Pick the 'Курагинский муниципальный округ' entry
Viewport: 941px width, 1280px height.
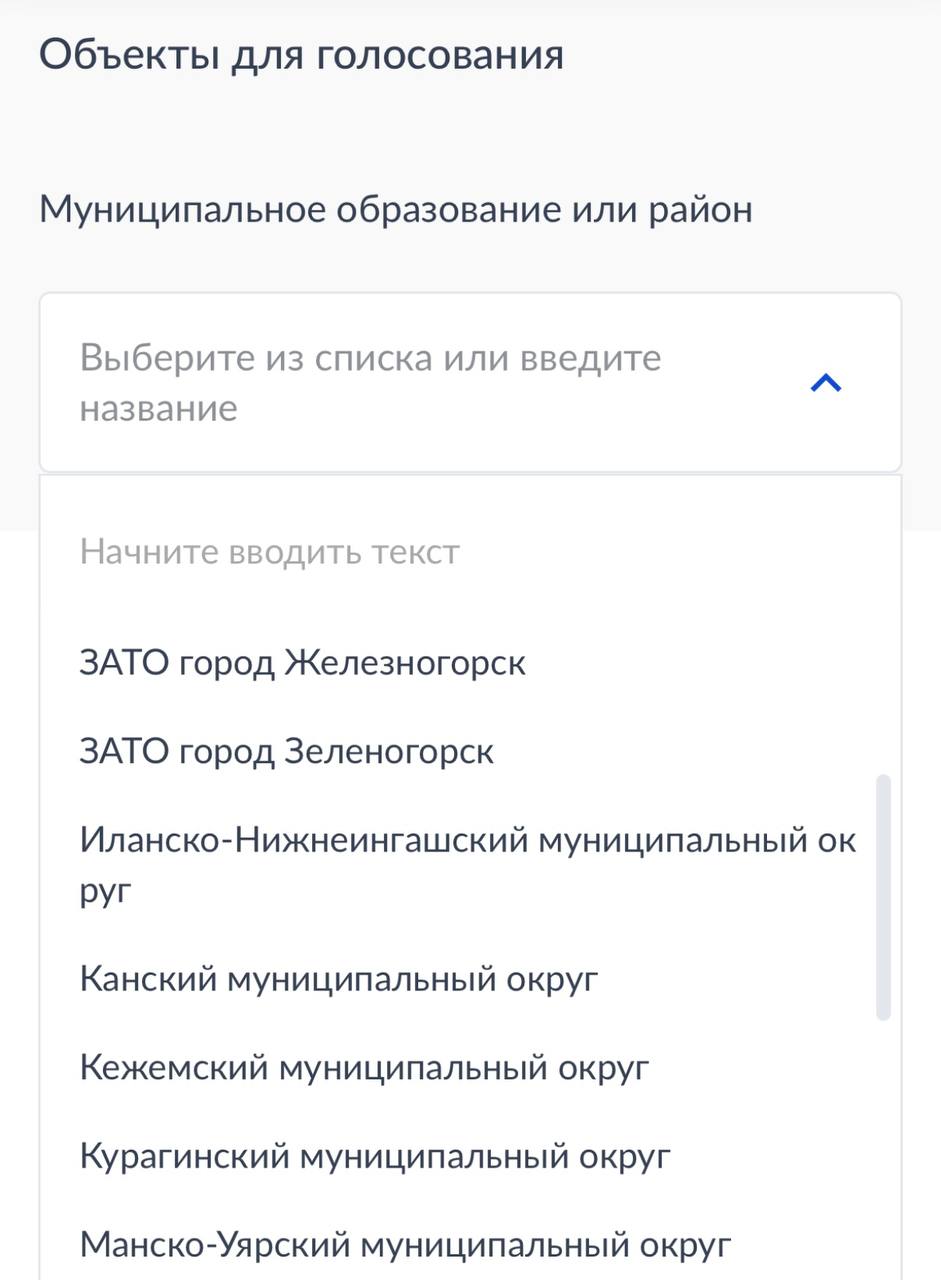(x=375, y=1157)
